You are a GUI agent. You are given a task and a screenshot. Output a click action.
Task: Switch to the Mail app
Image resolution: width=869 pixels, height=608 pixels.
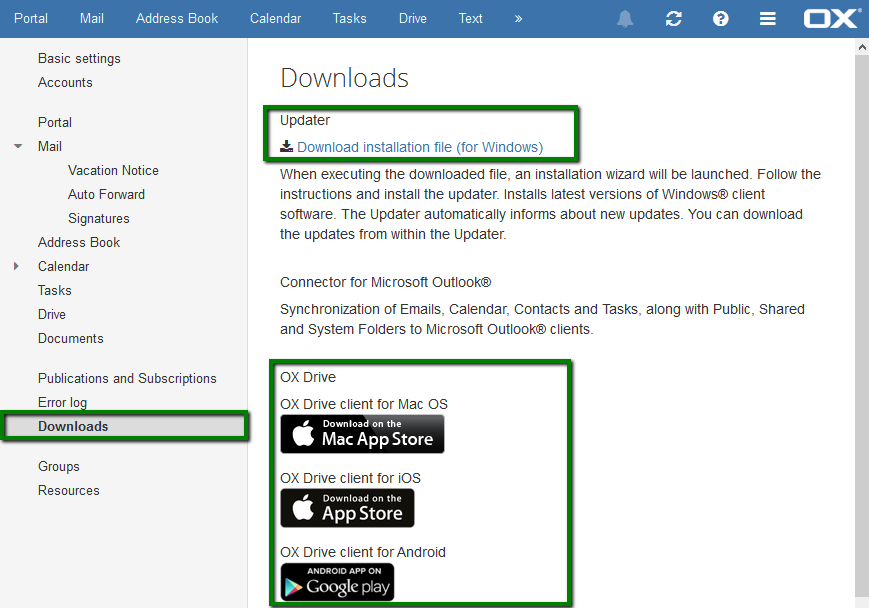pyautogui.click(x=91, y=18)
